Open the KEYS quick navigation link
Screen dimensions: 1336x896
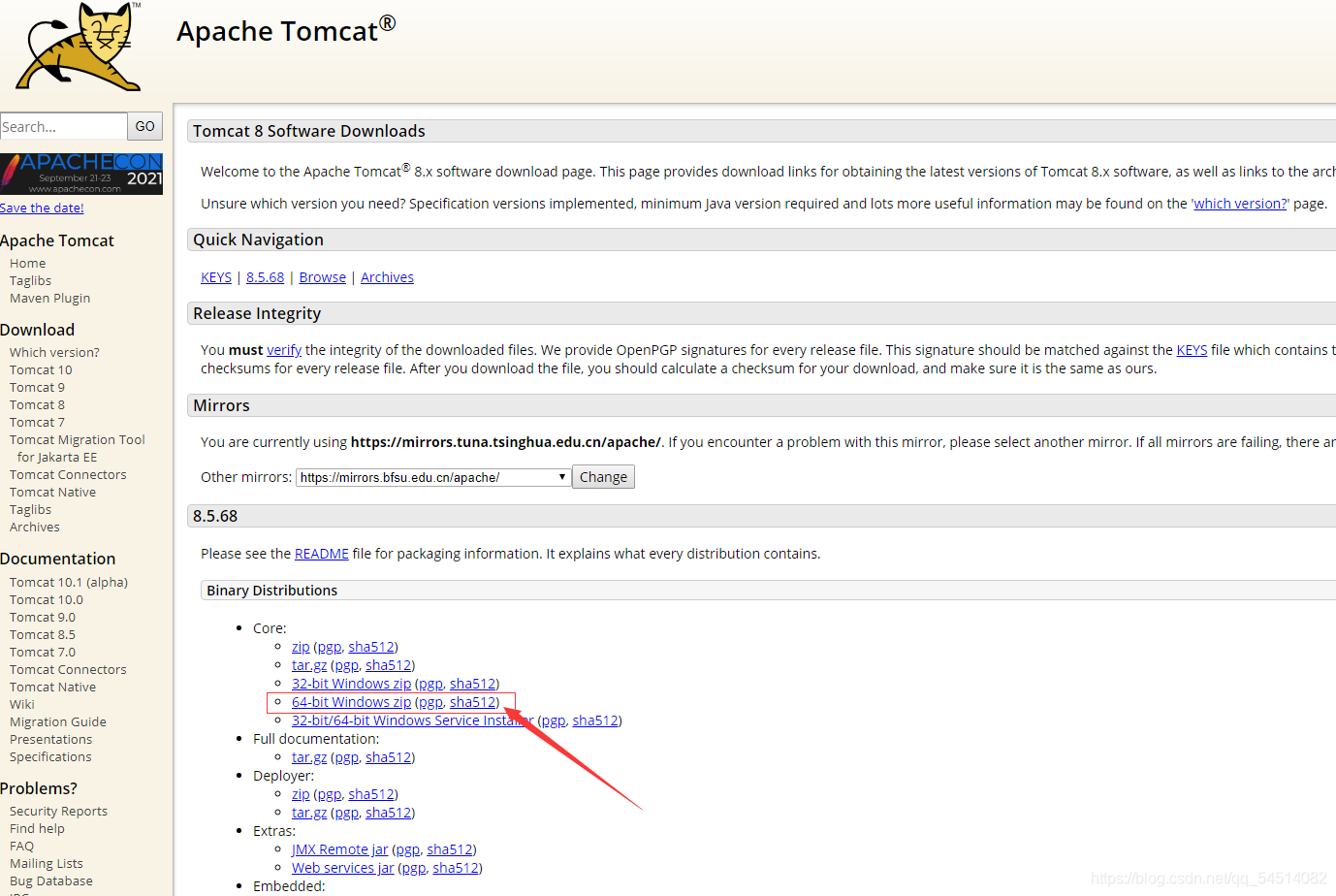coord(216,277)
